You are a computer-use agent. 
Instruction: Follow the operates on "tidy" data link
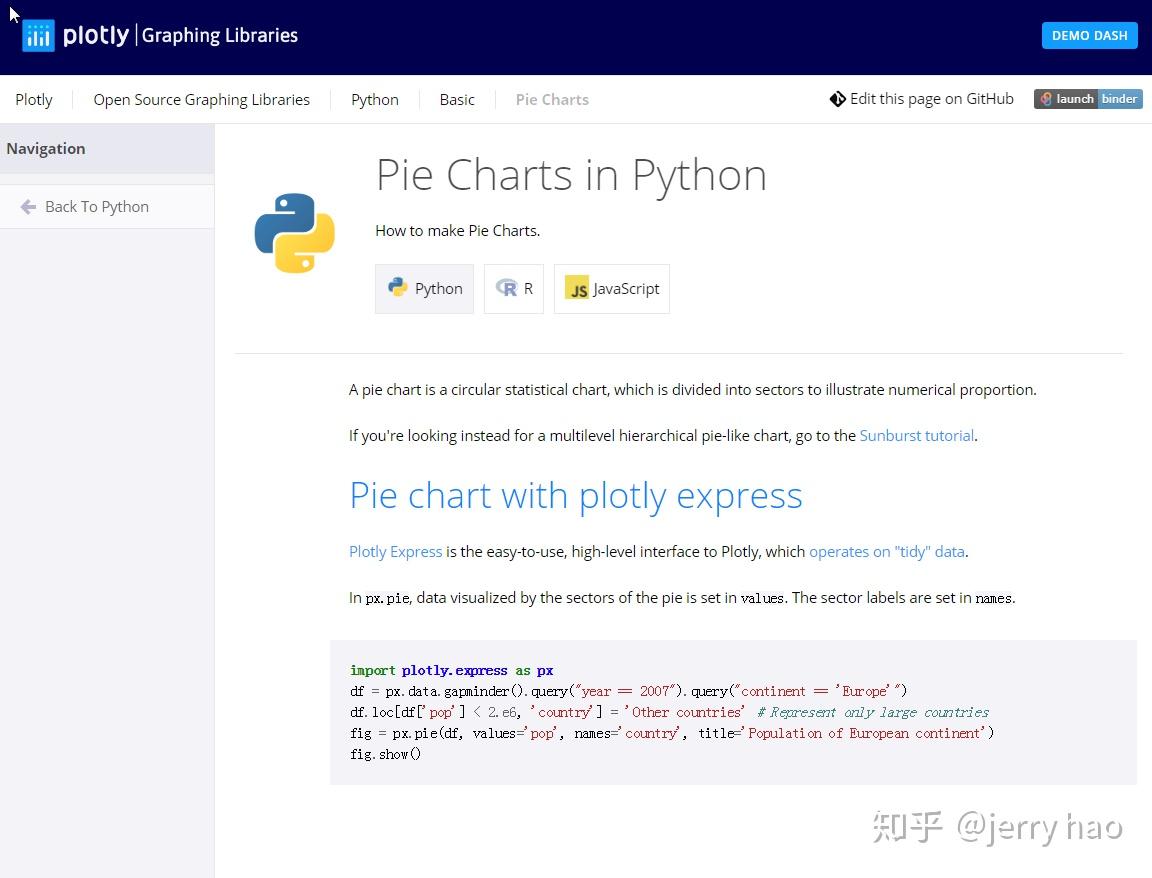887,551
